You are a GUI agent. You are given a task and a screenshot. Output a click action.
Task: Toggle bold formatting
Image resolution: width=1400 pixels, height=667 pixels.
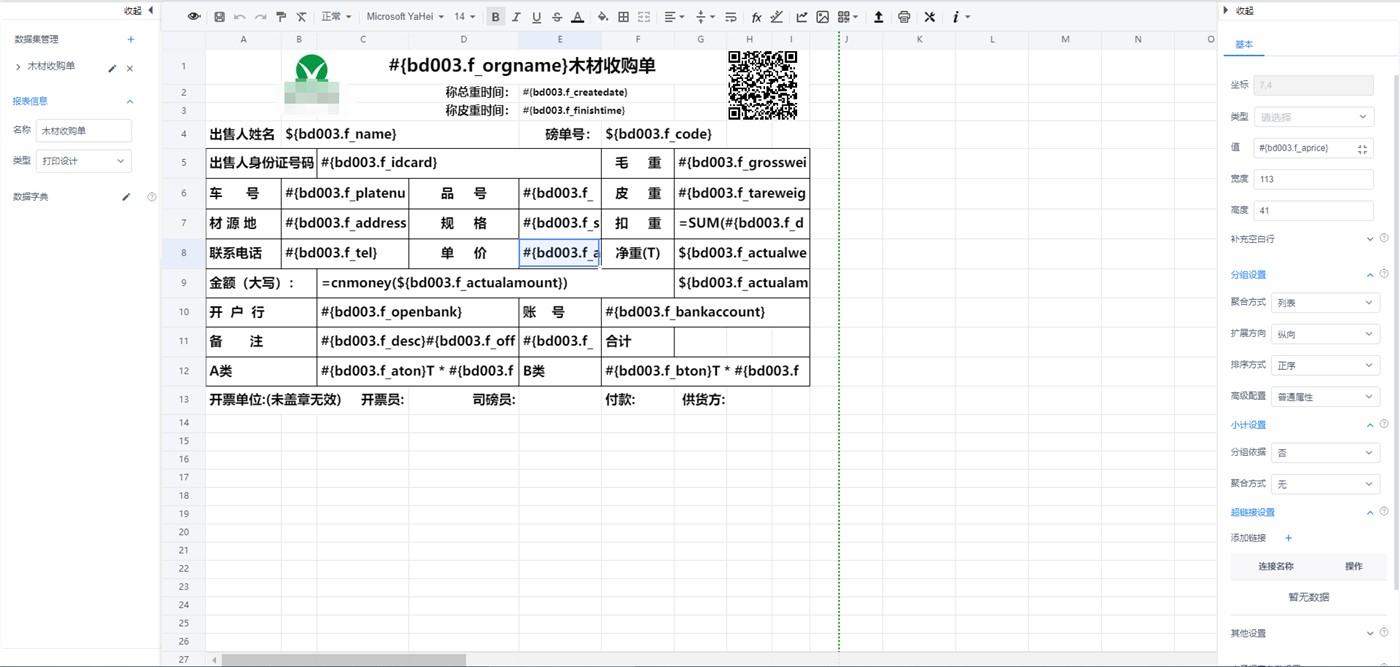pos(495,17)
